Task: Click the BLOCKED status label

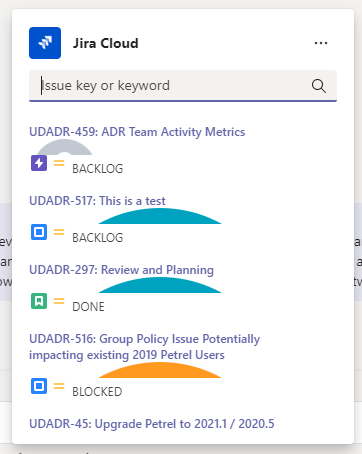Action: [97, 392]
